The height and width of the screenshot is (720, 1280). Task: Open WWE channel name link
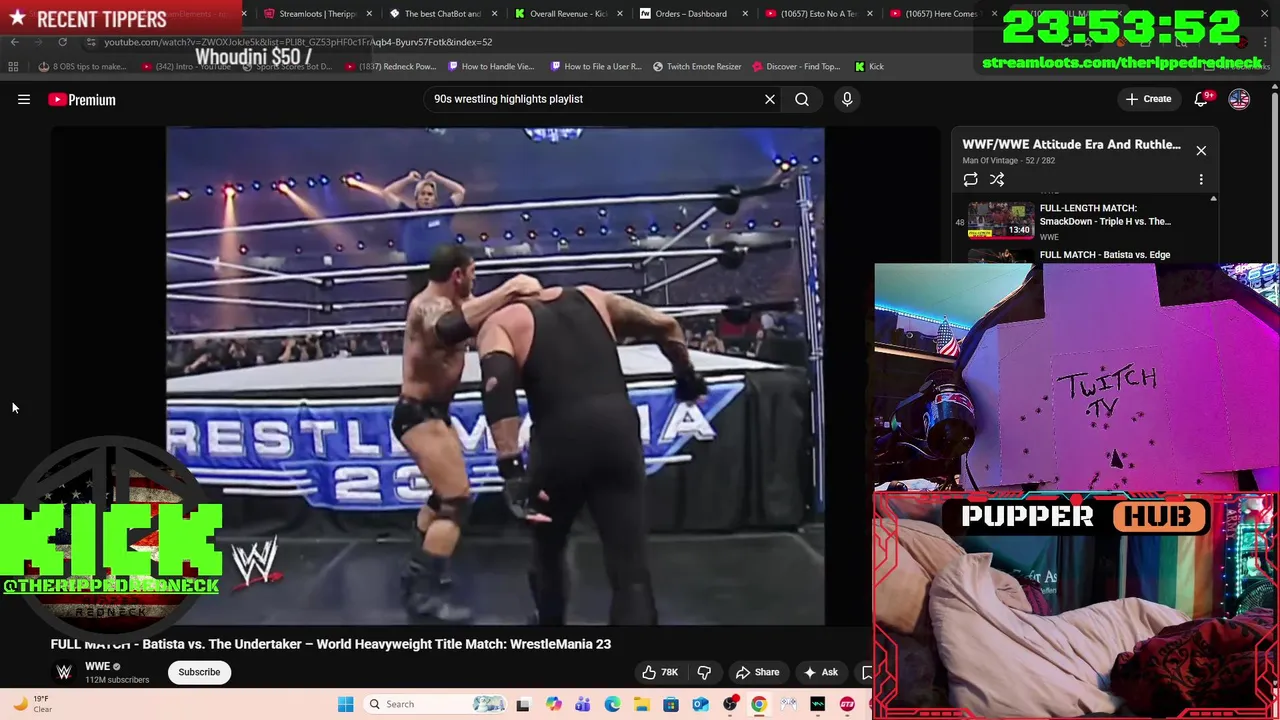(x=97, y=666)
